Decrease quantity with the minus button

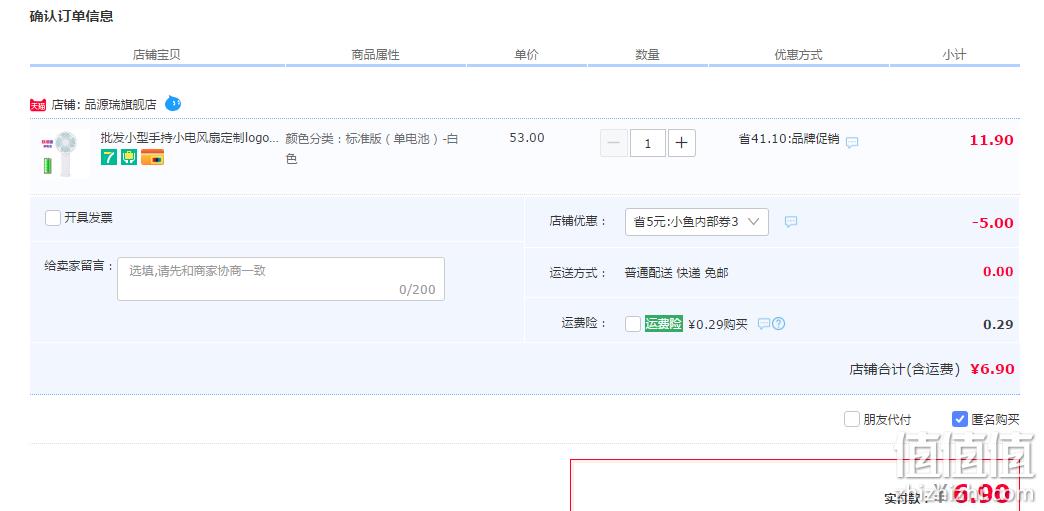pyautogui.click(x=614, y=143)
